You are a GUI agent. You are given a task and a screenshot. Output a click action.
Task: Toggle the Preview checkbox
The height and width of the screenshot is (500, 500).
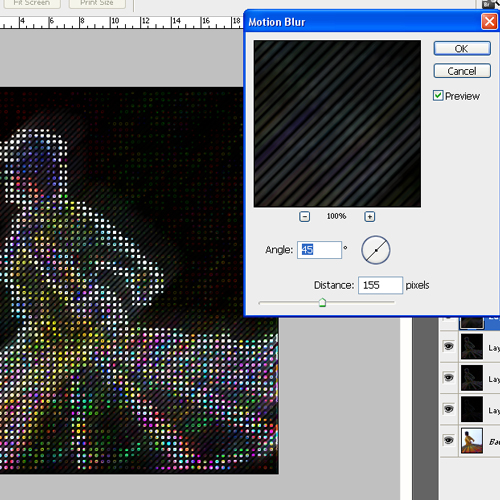[438, 96]
